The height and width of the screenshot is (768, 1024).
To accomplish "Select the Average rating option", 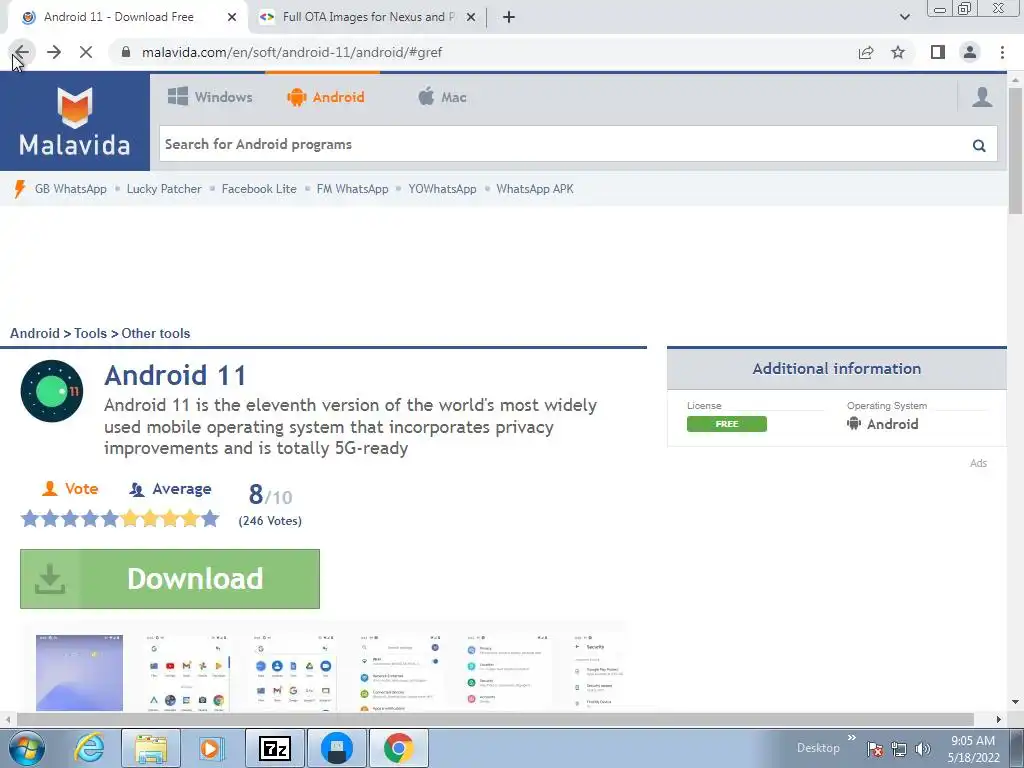I will click(170, 488).
